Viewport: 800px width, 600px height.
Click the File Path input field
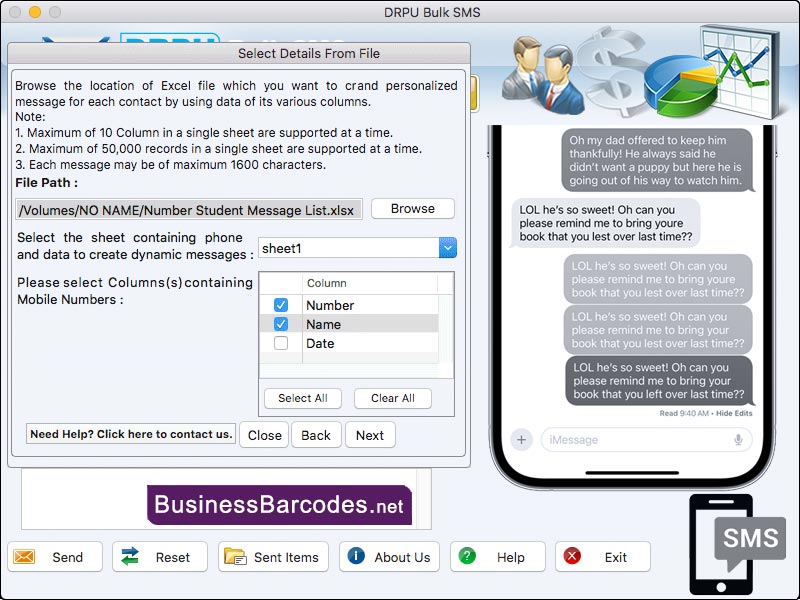185,209
